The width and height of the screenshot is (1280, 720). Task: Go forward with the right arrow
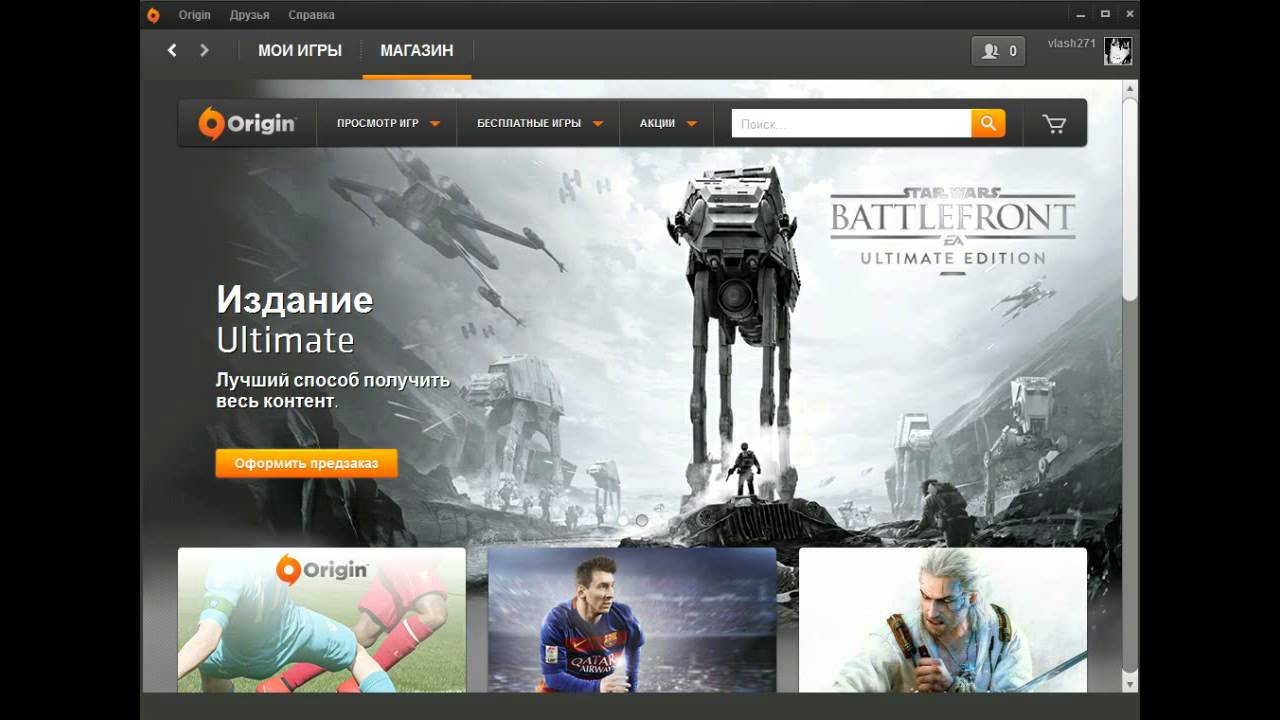pos(204,50)
